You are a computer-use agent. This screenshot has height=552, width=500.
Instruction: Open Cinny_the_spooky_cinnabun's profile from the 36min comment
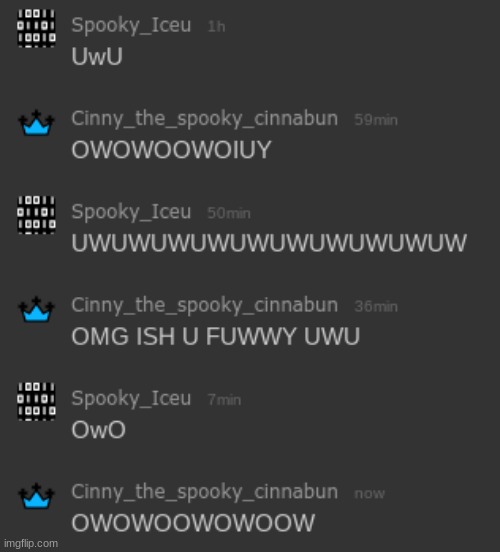point(205,306)
